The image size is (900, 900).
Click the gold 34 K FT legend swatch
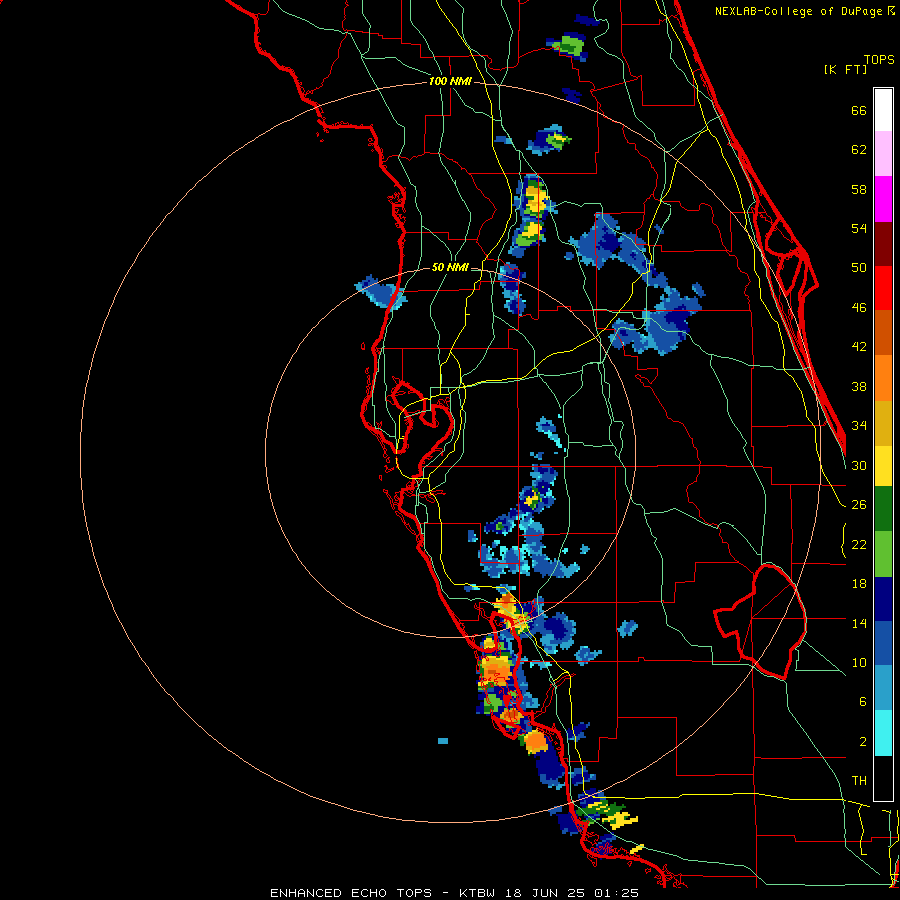(x=883, y=422)
